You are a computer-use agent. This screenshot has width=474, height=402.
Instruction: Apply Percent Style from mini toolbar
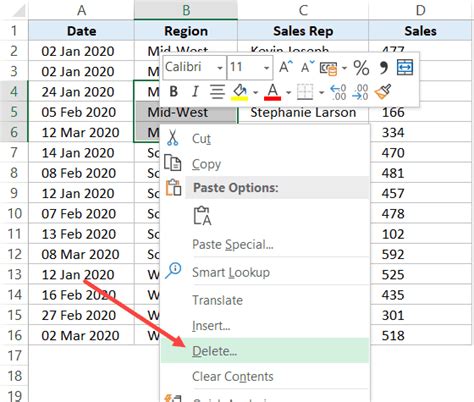tap(361, 68)
